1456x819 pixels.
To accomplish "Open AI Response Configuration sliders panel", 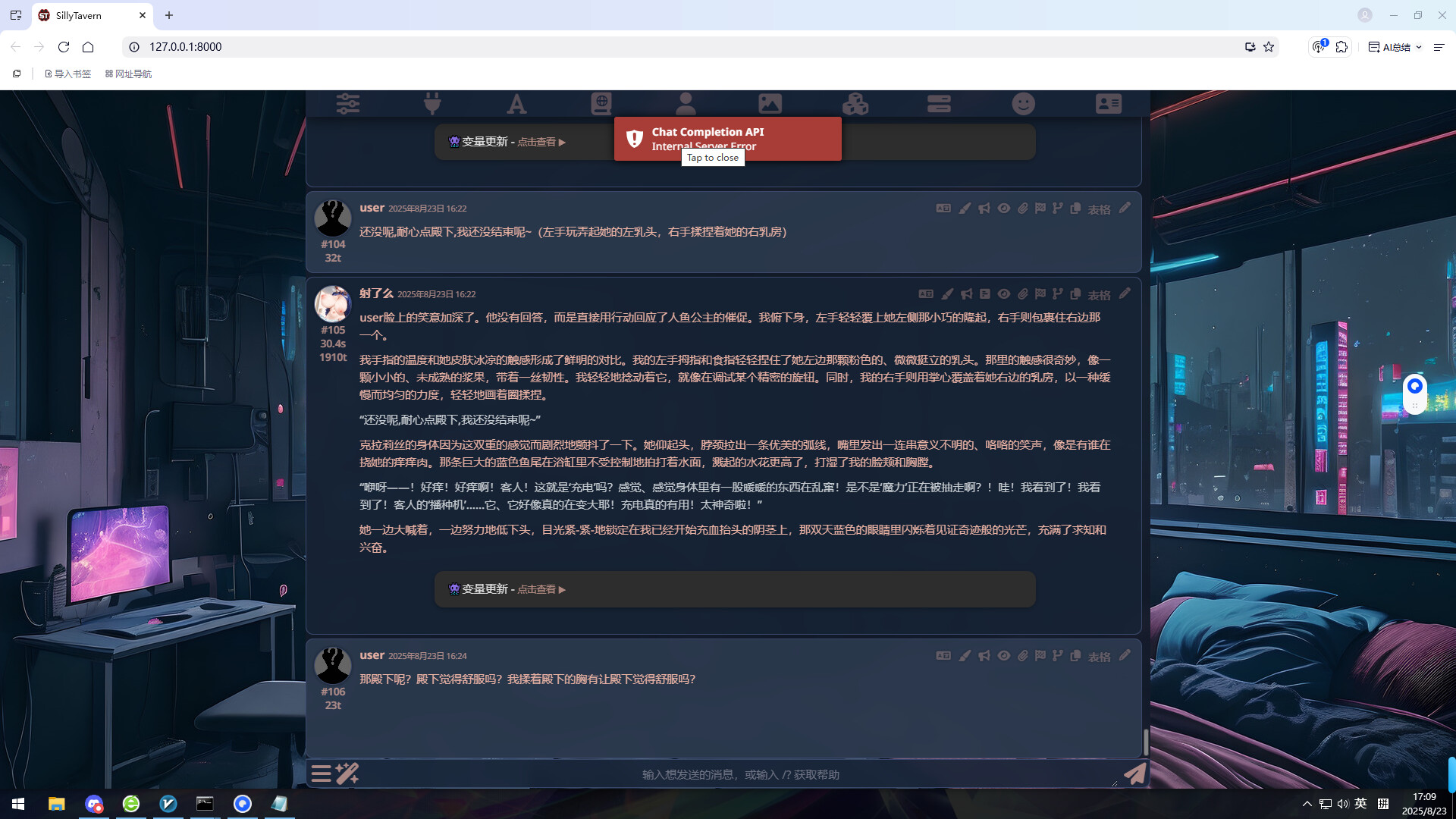I will [x=348, y=104].
